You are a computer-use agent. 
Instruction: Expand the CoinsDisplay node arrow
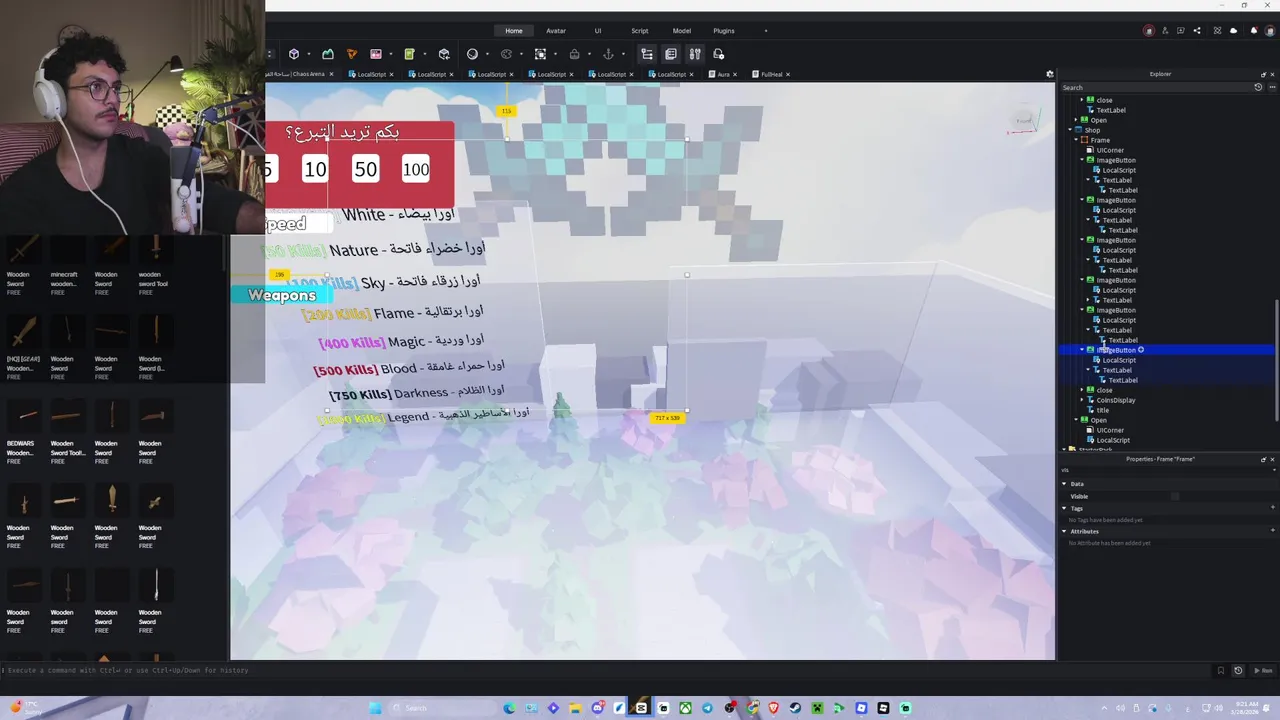point(1082,400)
